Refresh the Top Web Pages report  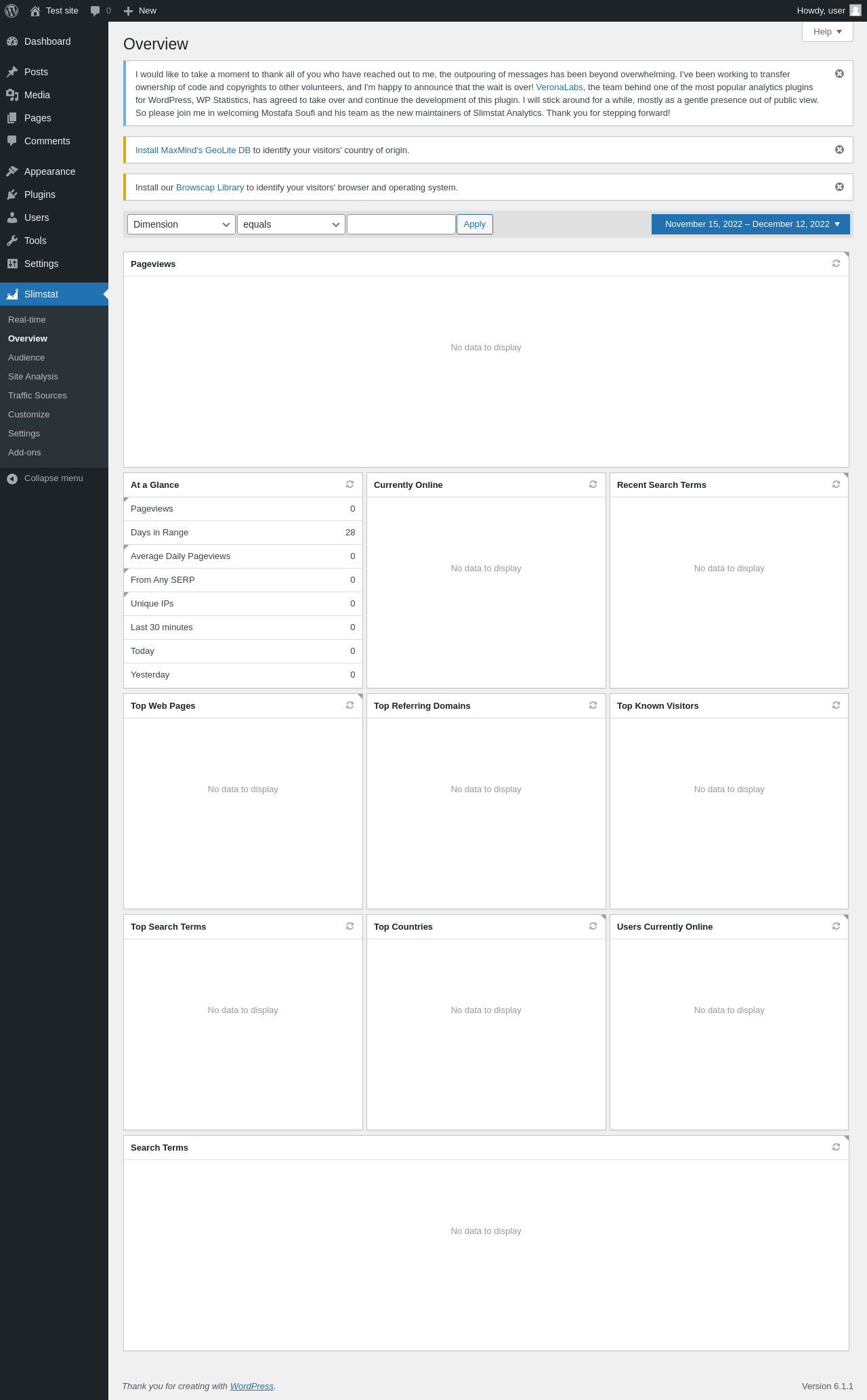[350, 705]
